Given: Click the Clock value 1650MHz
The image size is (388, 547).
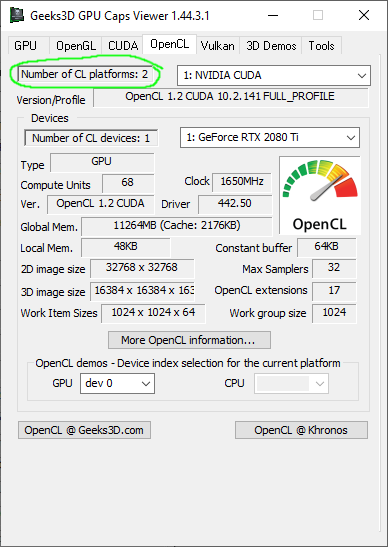Looking at the screenshot, I should click(x=241, y=182).
